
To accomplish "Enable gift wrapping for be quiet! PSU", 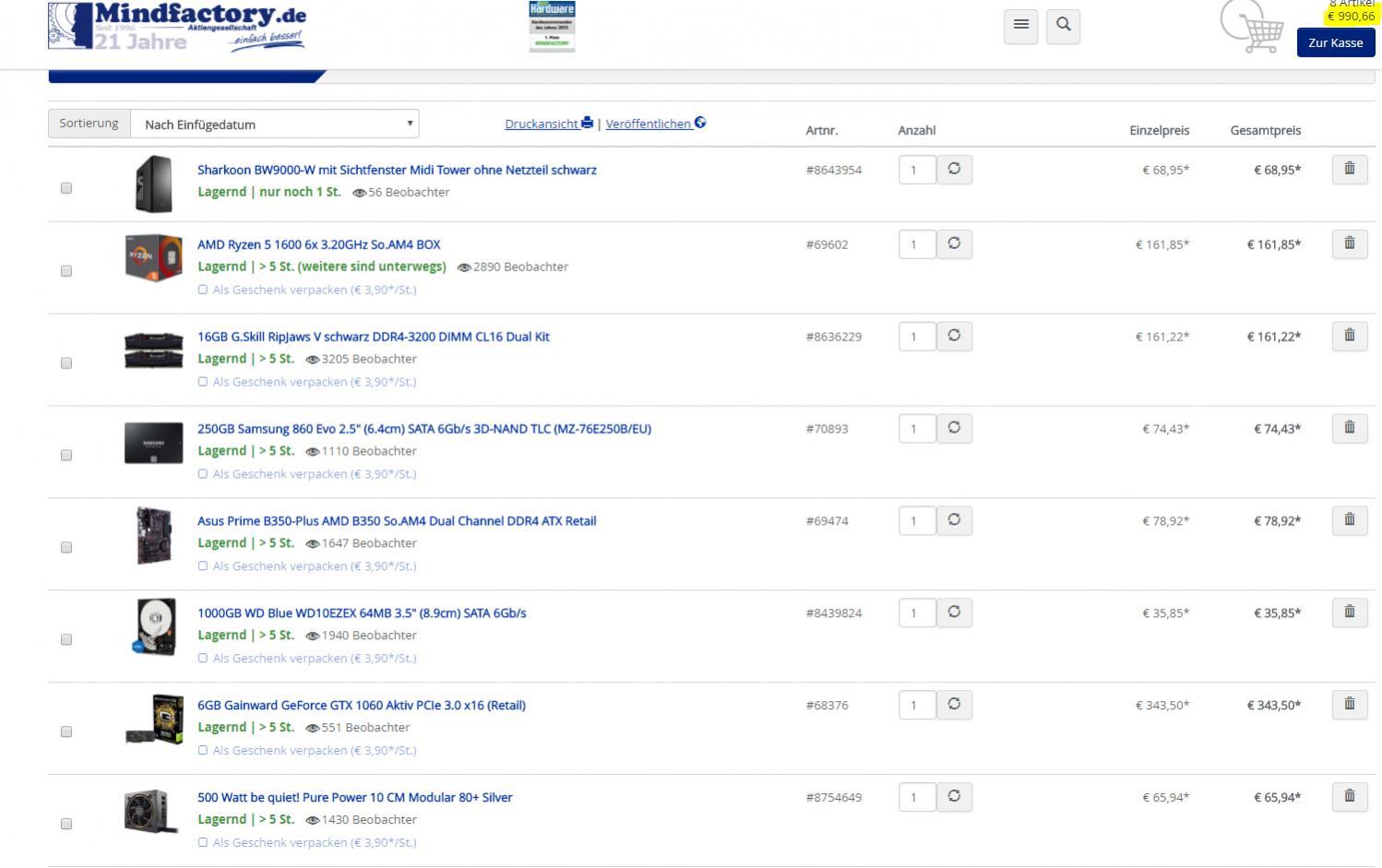I will coord(203,843).
